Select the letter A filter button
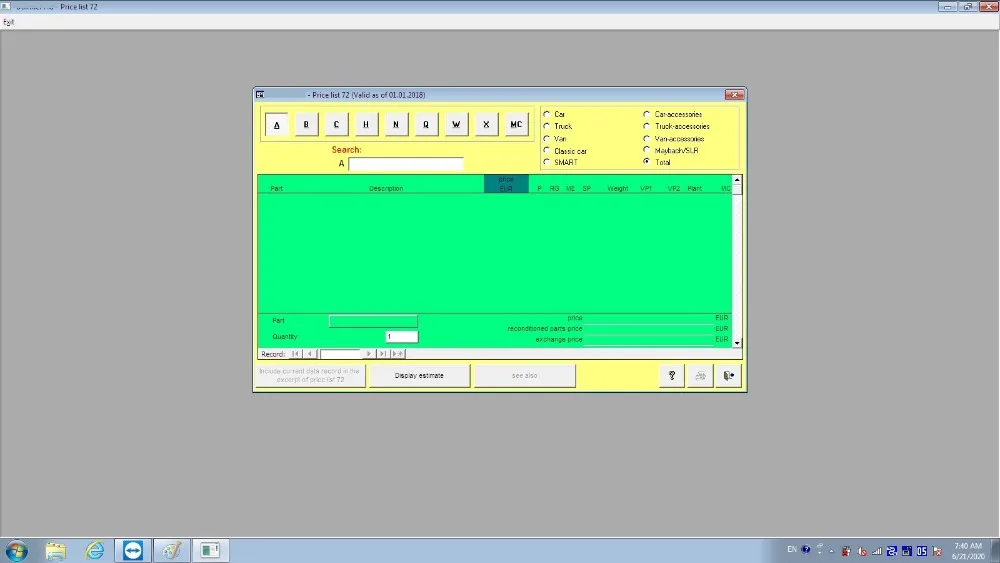Screen dimensions: 1000x563 click(x=276, y=124)
